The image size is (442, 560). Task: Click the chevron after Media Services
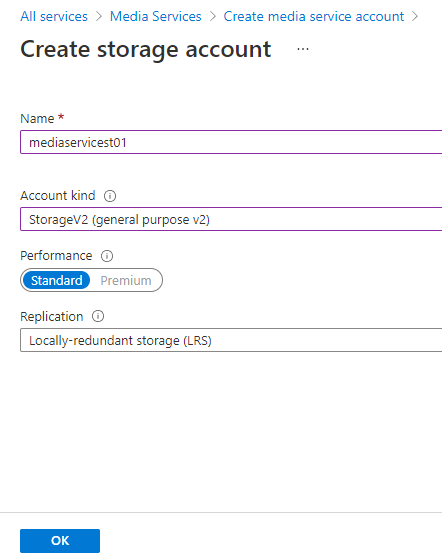(213, 16)
